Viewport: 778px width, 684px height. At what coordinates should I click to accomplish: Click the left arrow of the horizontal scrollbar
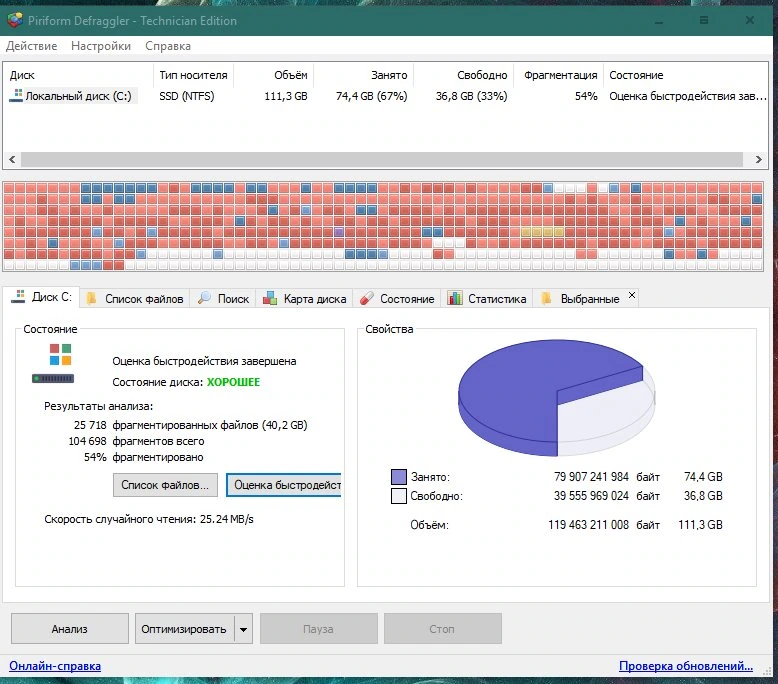coord(12,159)
